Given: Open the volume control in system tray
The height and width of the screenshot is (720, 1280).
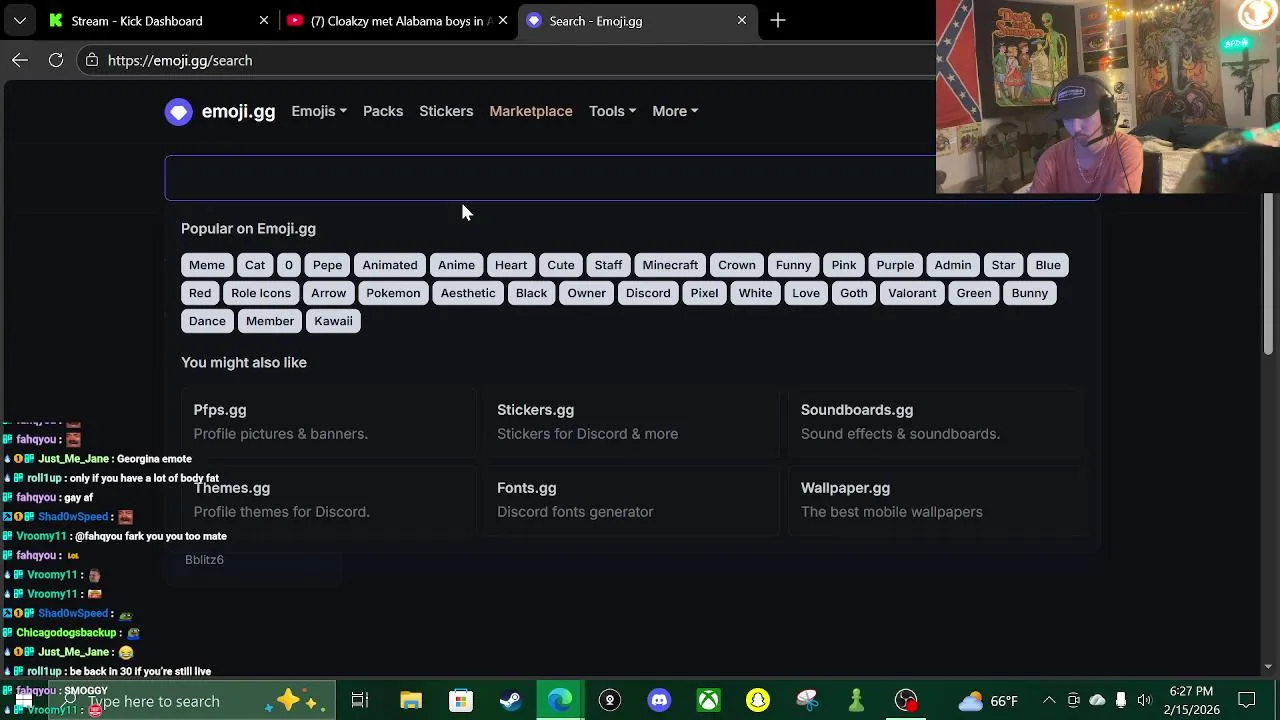Looking at the screenshot, I should [1144, 700].
